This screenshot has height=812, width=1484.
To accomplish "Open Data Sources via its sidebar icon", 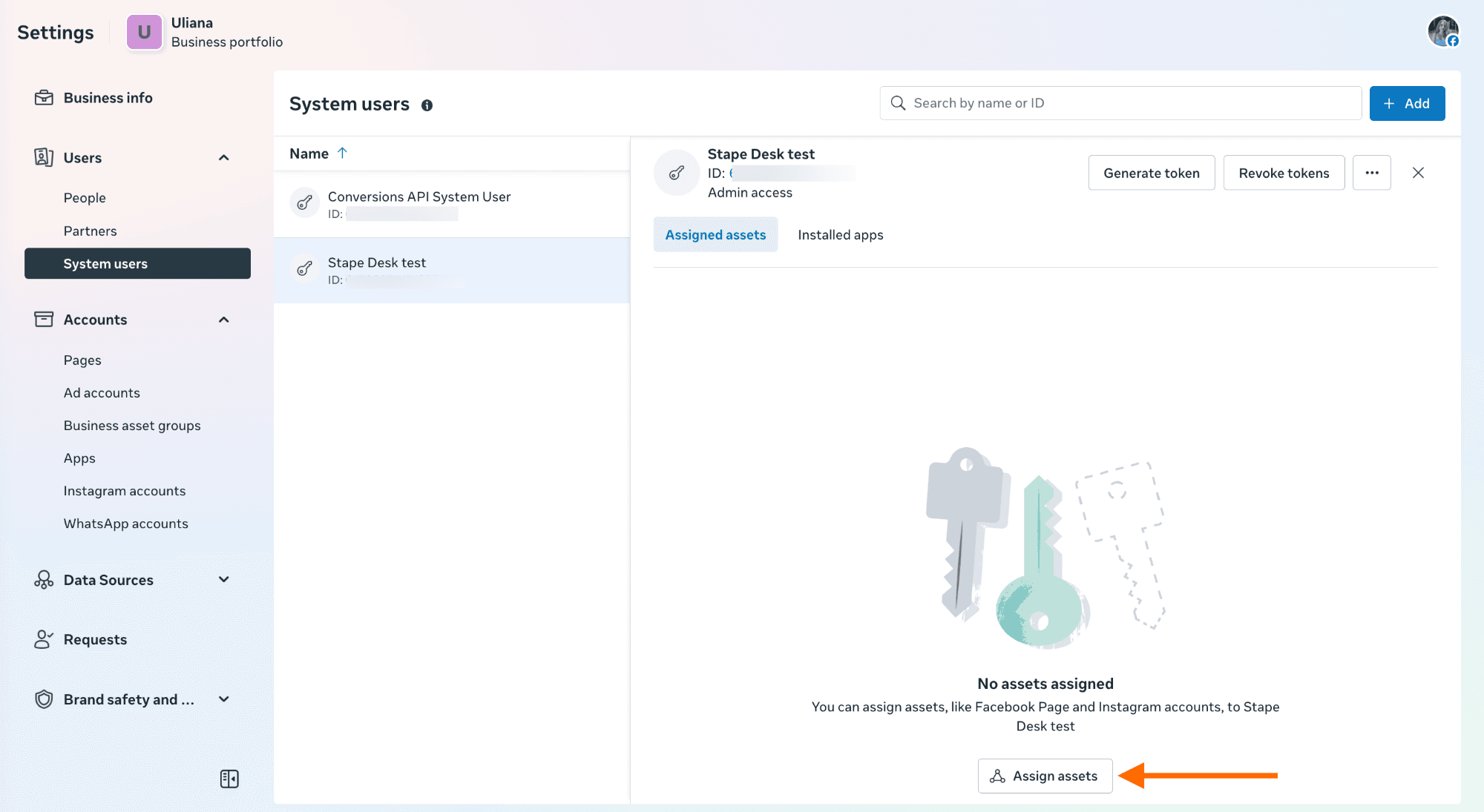I will 44,579.
